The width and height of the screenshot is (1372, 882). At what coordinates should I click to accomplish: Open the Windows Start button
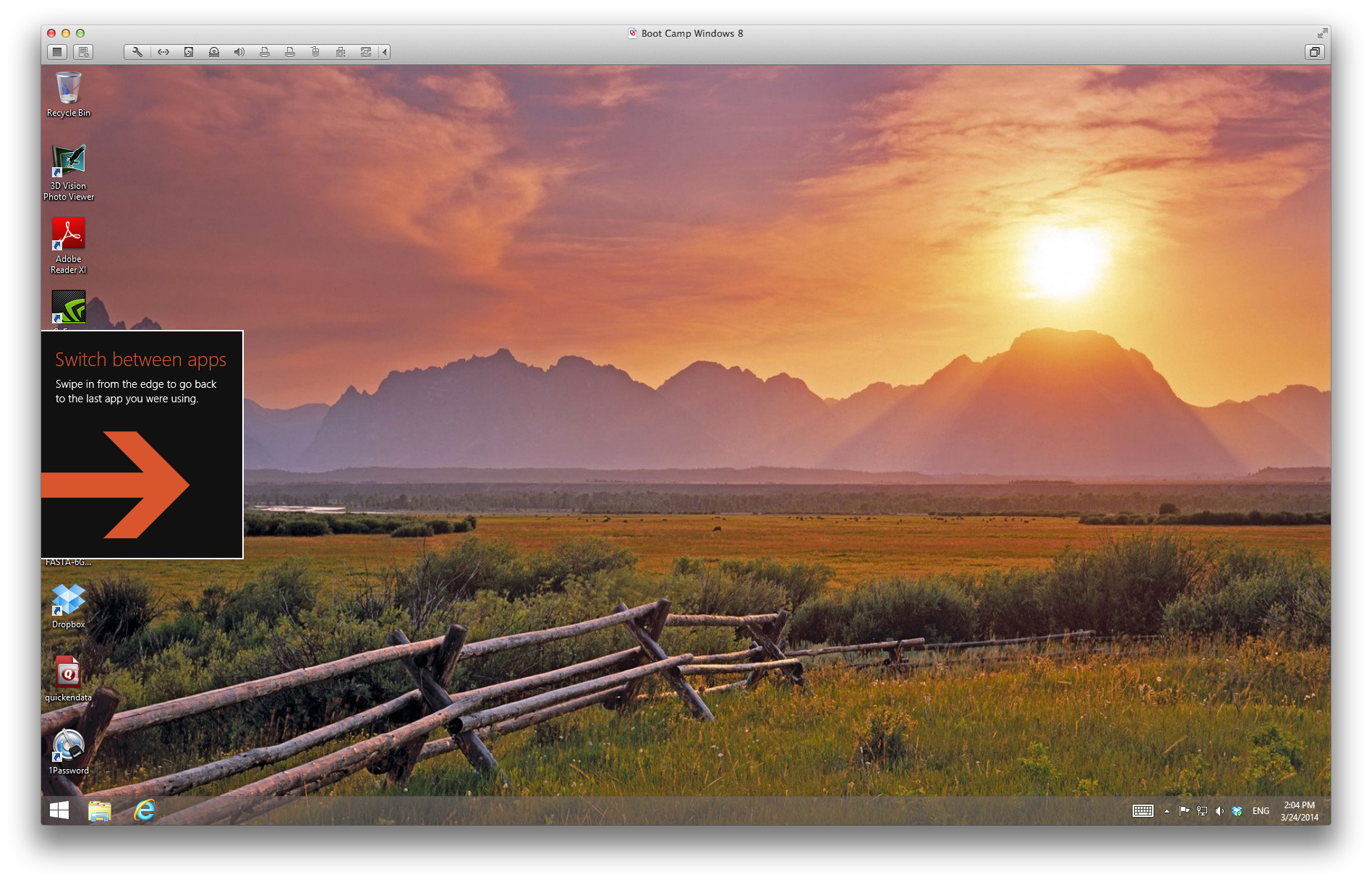59,810
